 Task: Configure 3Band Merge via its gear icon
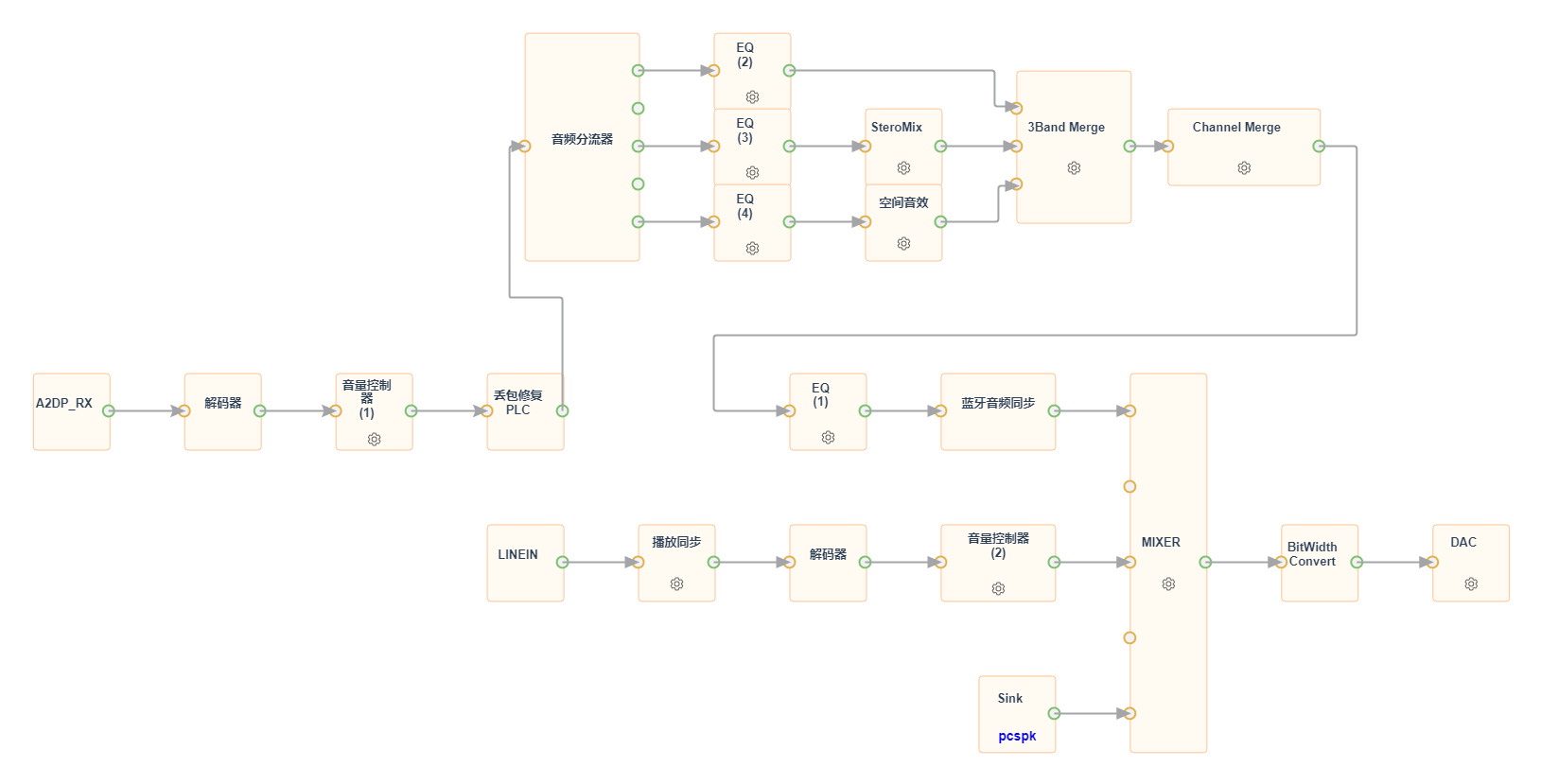tap(1074, 167)
